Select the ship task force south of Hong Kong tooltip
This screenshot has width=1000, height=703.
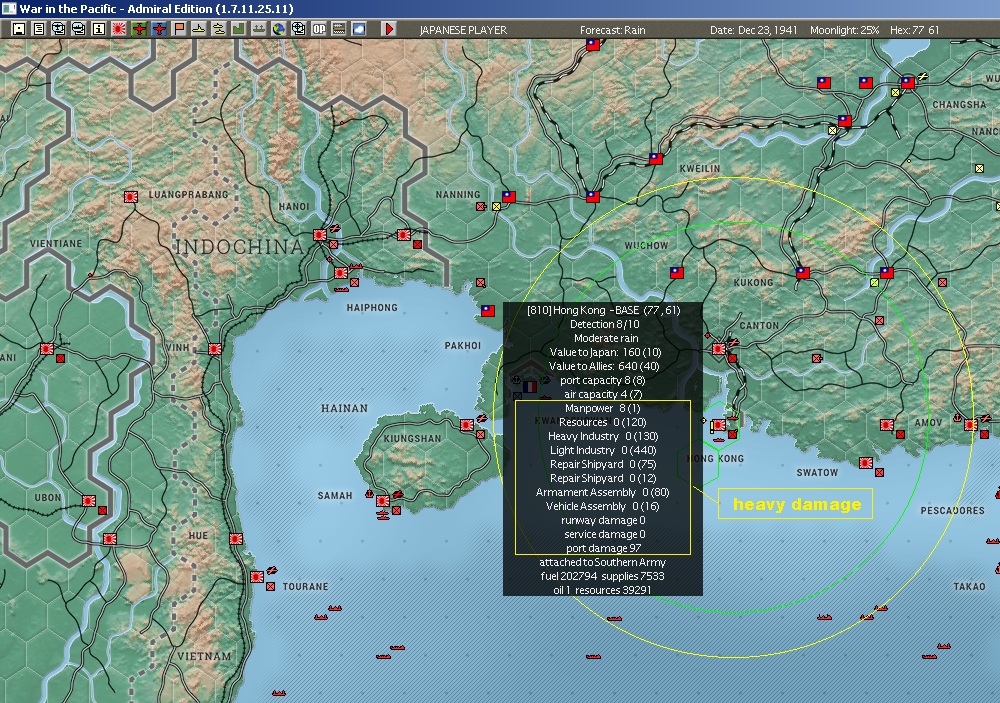tap(614, 618)
